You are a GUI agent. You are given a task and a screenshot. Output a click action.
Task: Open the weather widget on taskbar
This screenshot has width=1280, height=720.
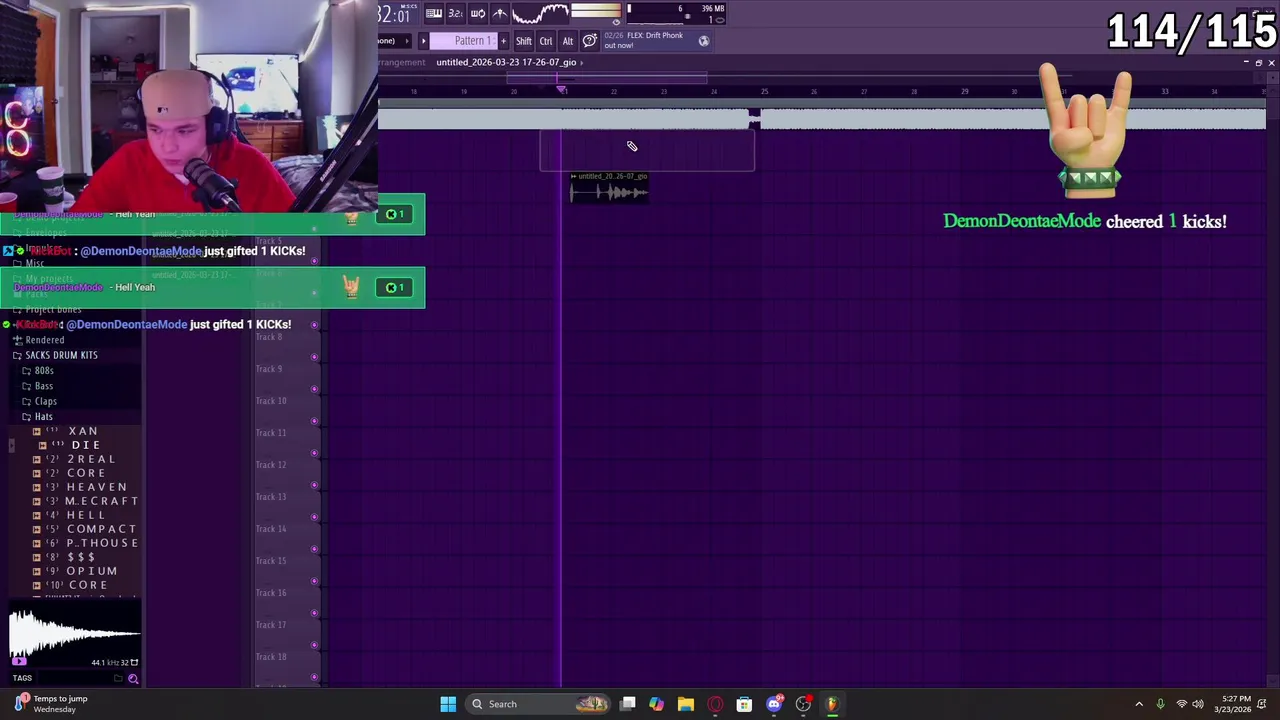(x=52, y=704)
